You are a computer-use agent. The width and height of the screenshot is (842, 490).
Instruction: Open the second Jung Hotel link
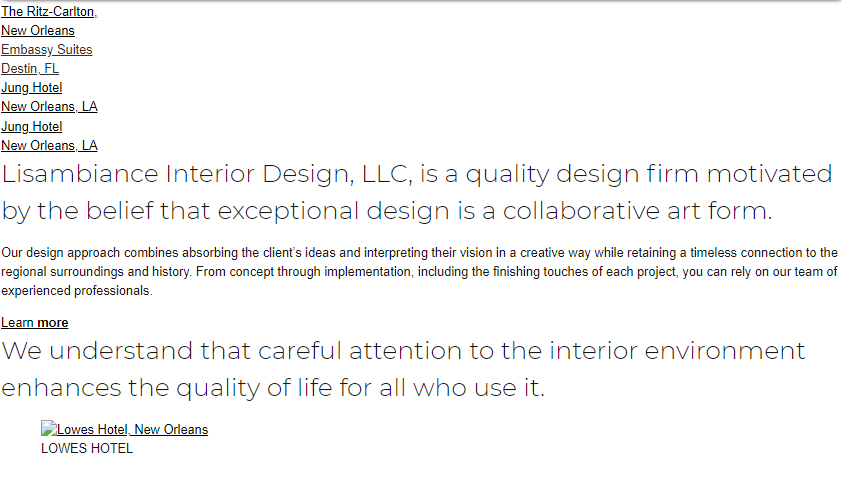[32, 127]
